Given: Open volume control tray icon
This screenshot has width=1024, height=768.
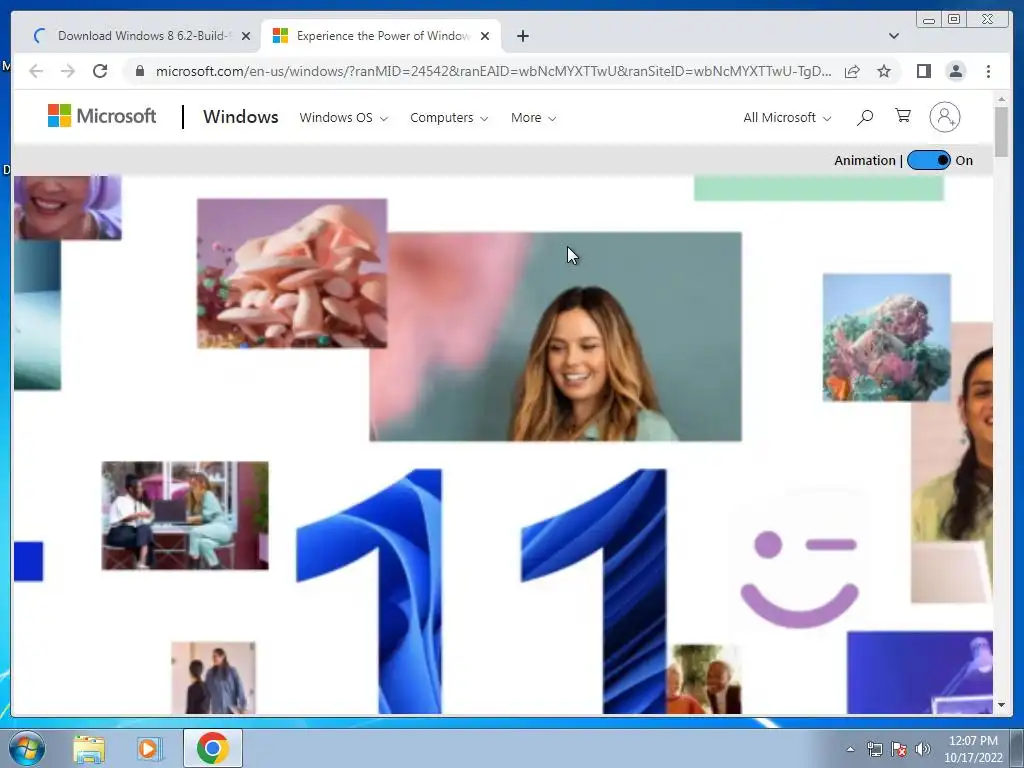Looking at the screenshot, I should [923, 749].
